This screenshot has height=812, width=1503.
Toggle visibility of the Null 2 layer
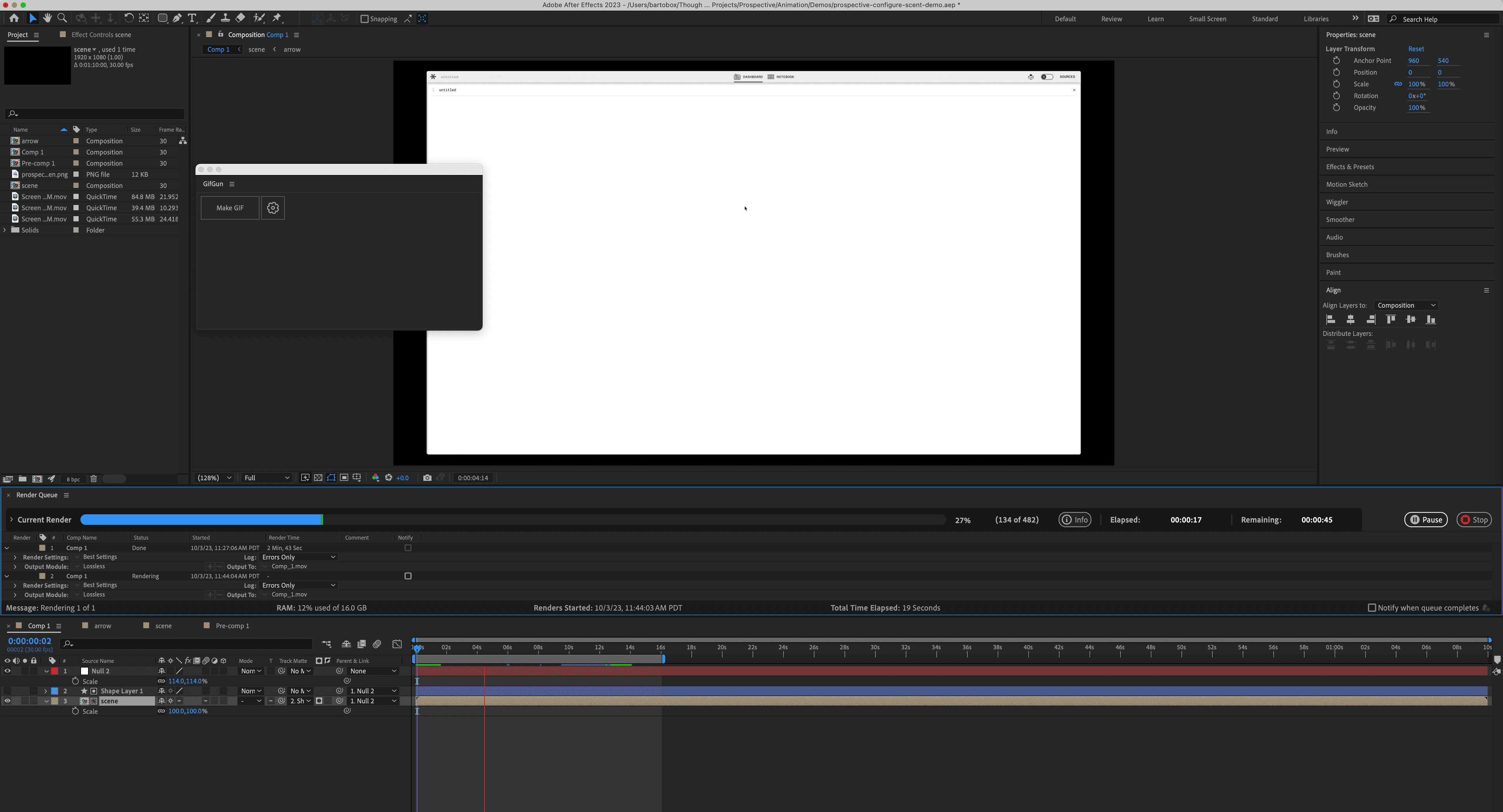point(7,671)
